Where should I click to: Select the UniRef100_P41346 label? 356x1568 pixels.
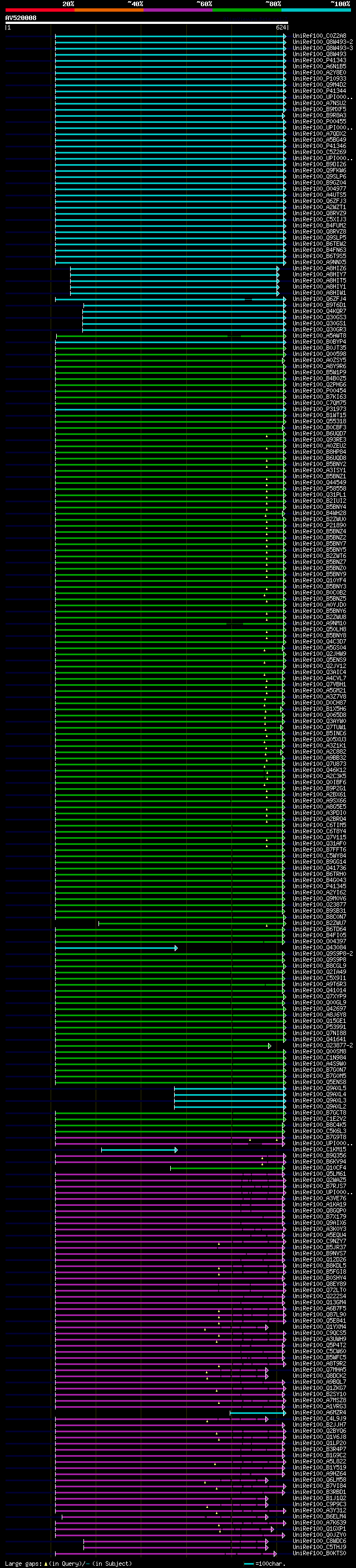[x=319, y=146]
